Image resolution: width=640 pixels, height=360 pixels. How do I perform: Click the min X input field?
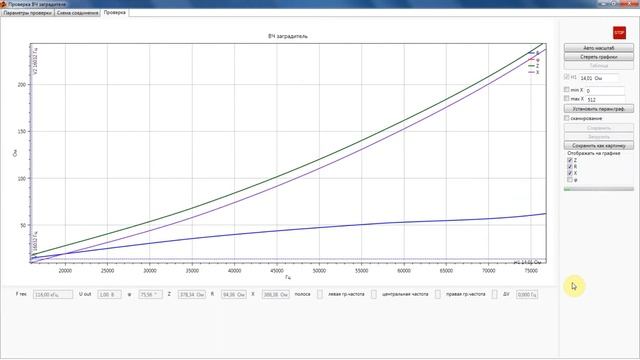point(605,91)
